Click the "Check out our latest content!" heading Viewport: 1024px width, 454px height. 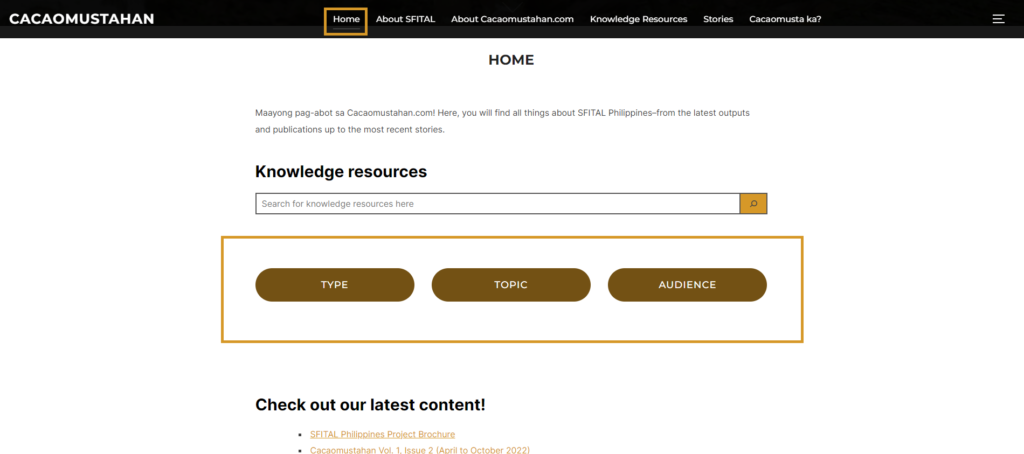pos(370,404)
